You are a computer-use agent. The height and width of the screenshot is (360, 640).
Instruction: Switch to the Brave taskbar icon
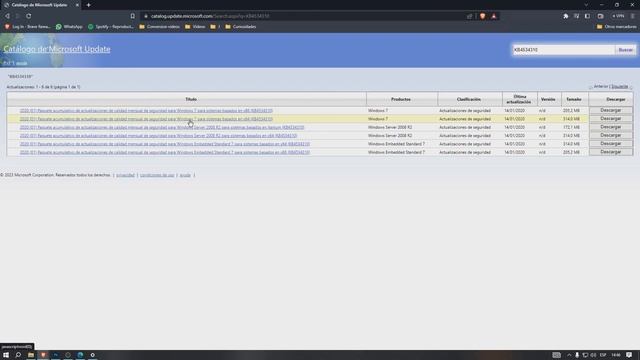pyautogui.click(x=43, y=355)
